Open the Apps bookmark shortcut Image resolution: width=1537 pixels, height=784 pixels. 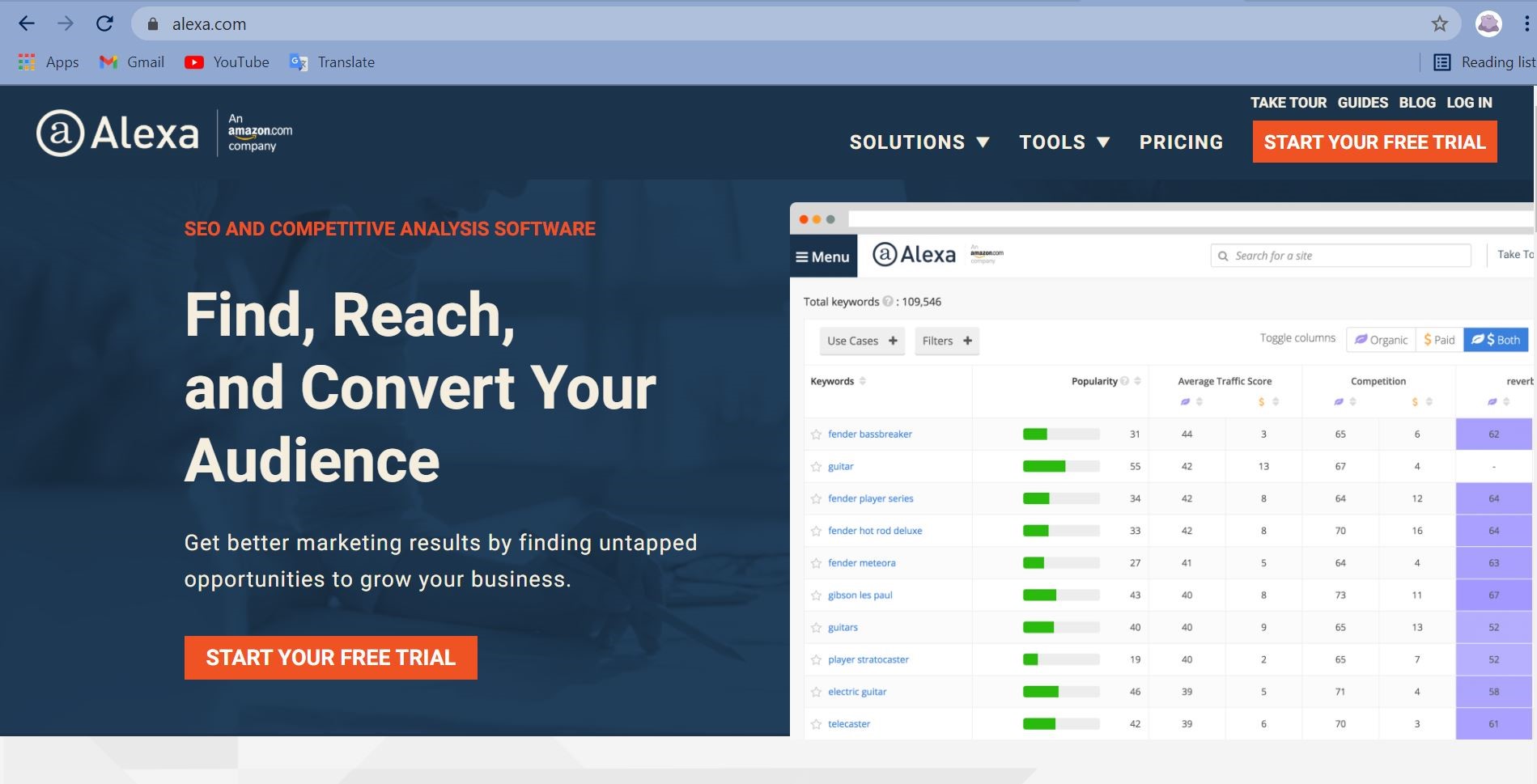(x=49, y=62)
